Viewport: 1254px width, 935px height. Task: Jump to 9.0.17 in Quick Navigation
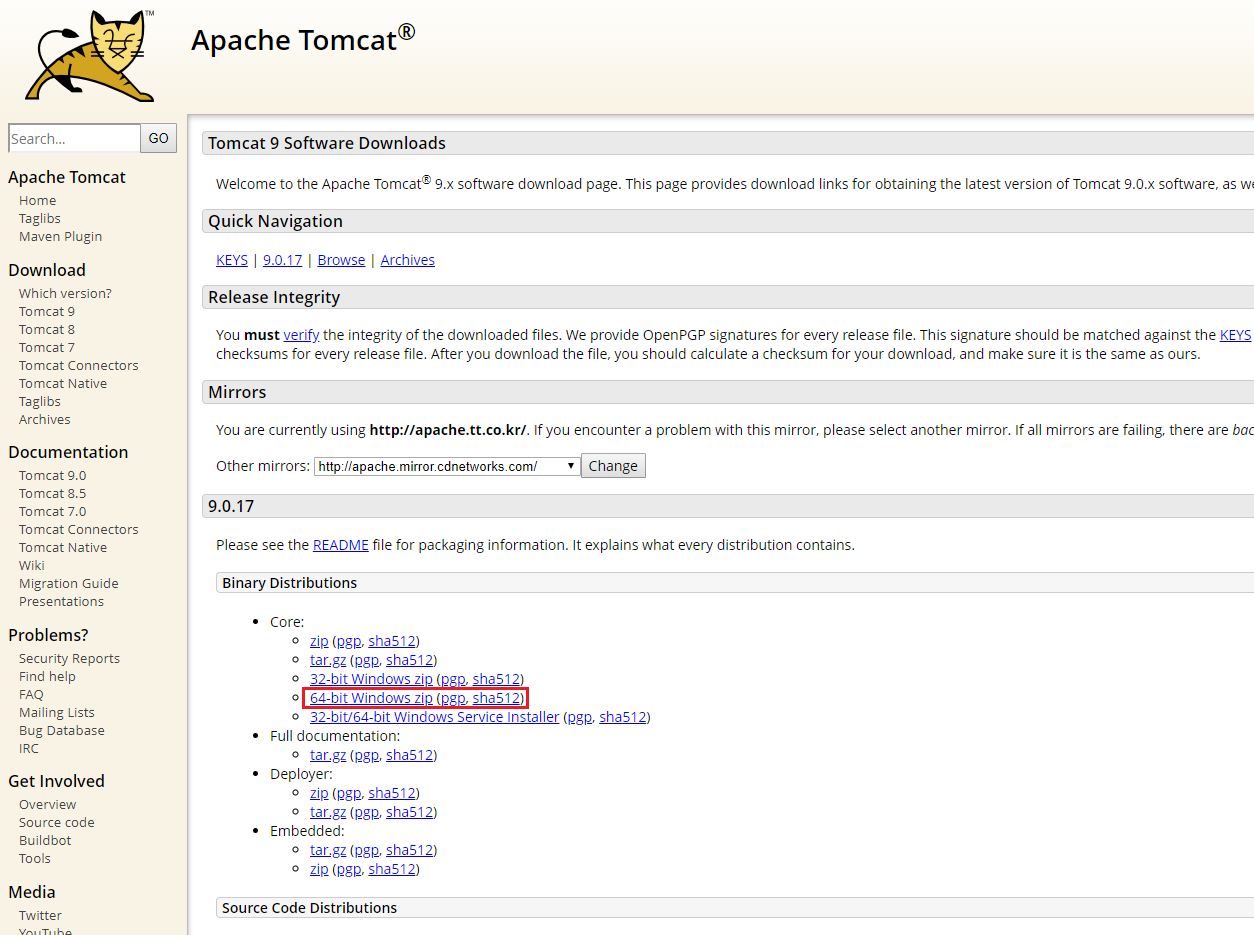pyautogui.click(x=283, y=260)
